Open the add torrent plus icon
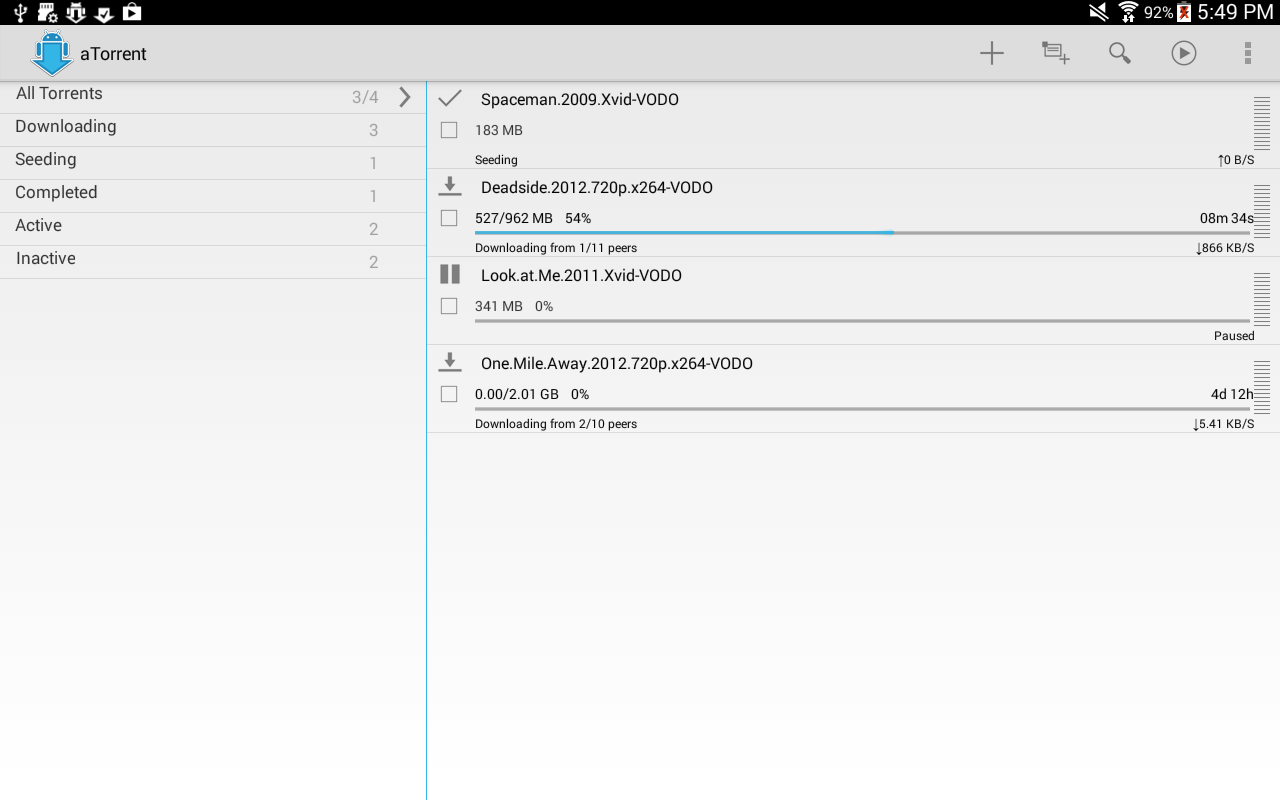1280x800 pixels. pos(991,53)
